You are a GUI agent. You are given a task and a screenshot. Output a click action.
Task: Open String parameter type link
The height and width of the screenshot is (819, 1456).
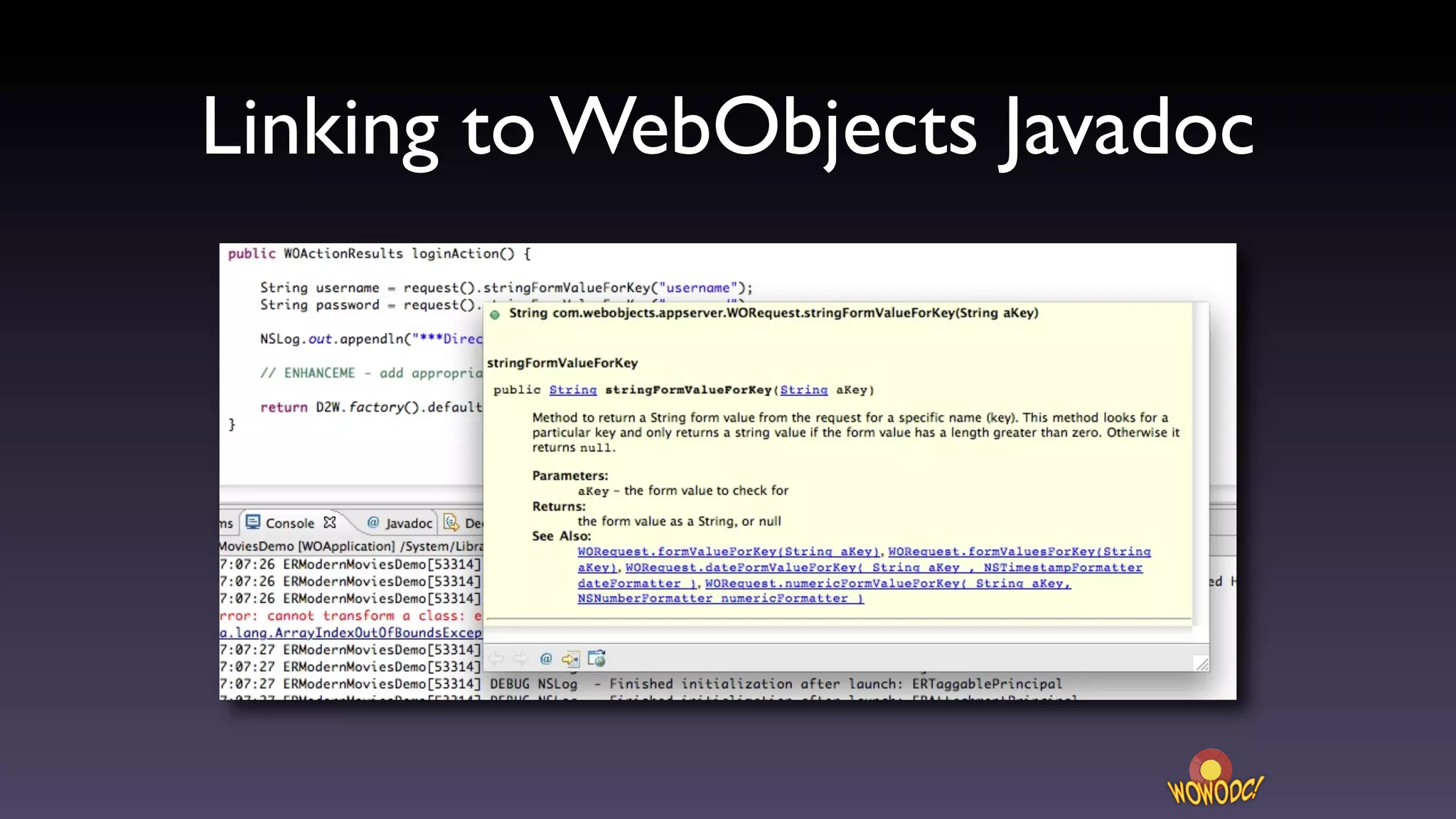click(x=803, y=390)
